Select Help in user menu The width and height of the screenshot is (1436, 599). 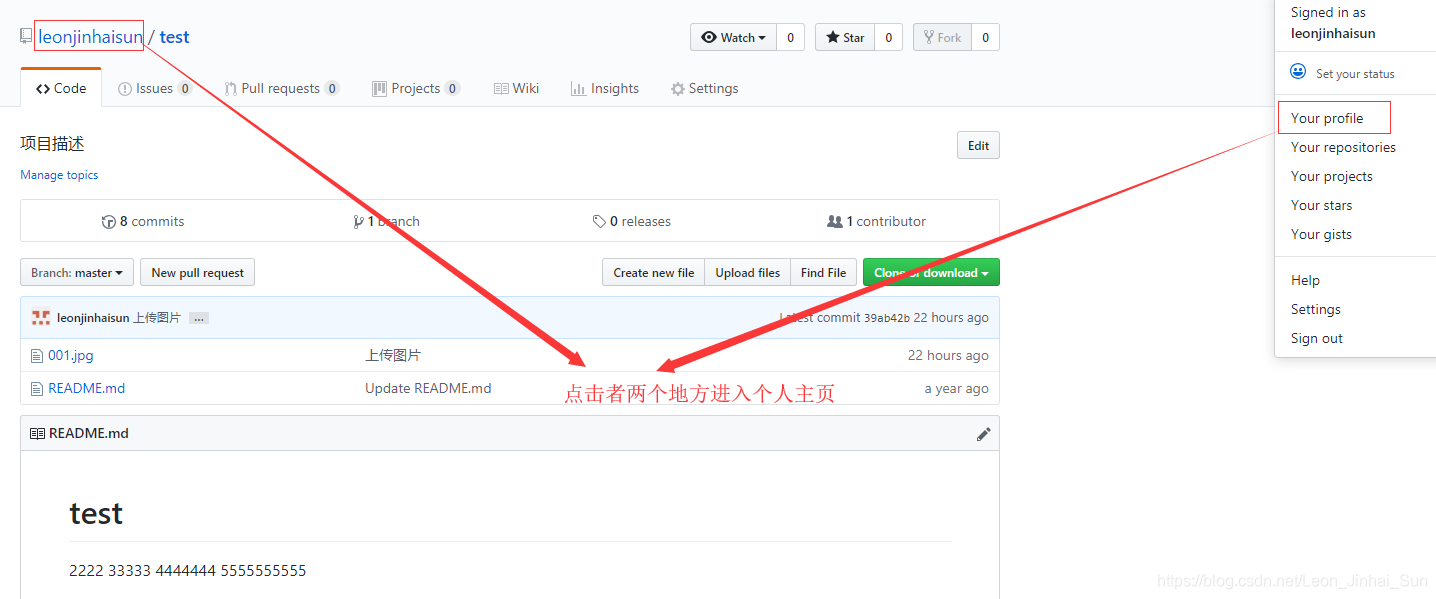coord(1305,280)
